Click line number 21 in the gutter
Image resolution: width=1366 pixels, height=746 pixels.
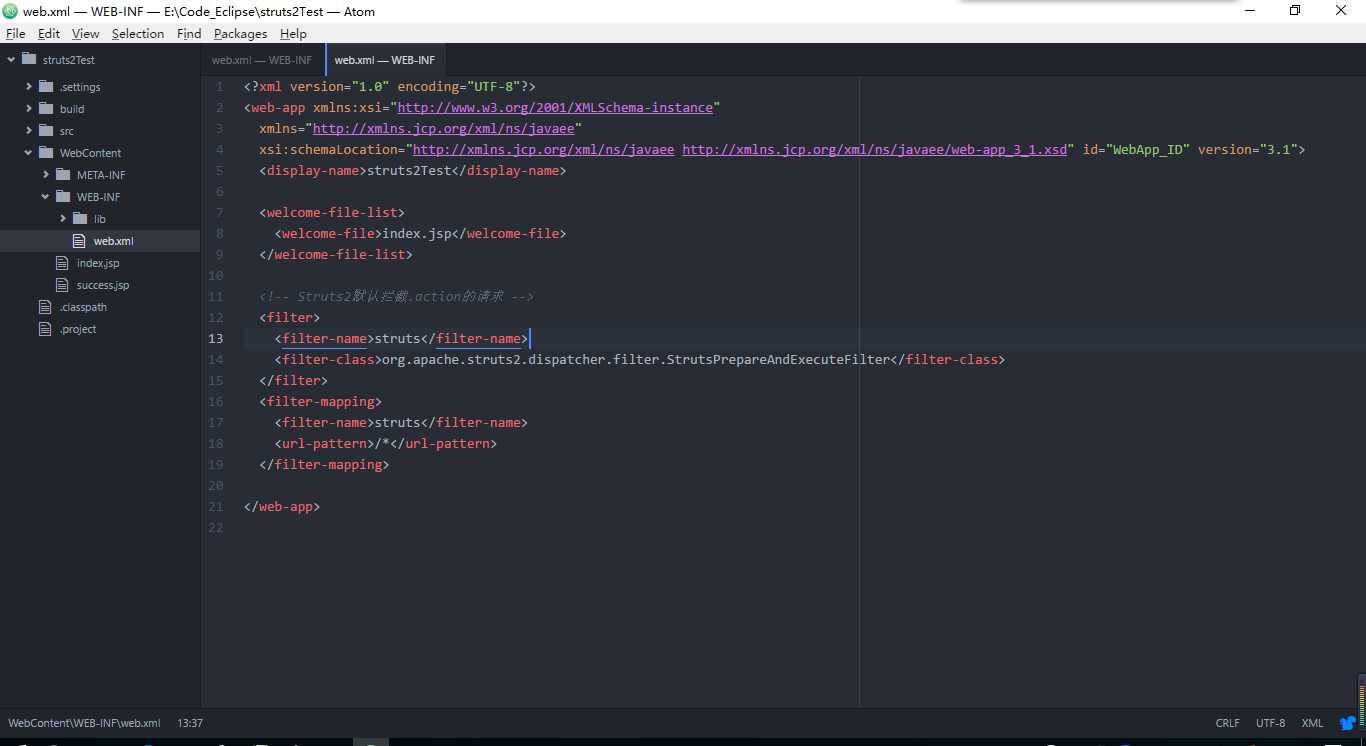pos(216,506)
